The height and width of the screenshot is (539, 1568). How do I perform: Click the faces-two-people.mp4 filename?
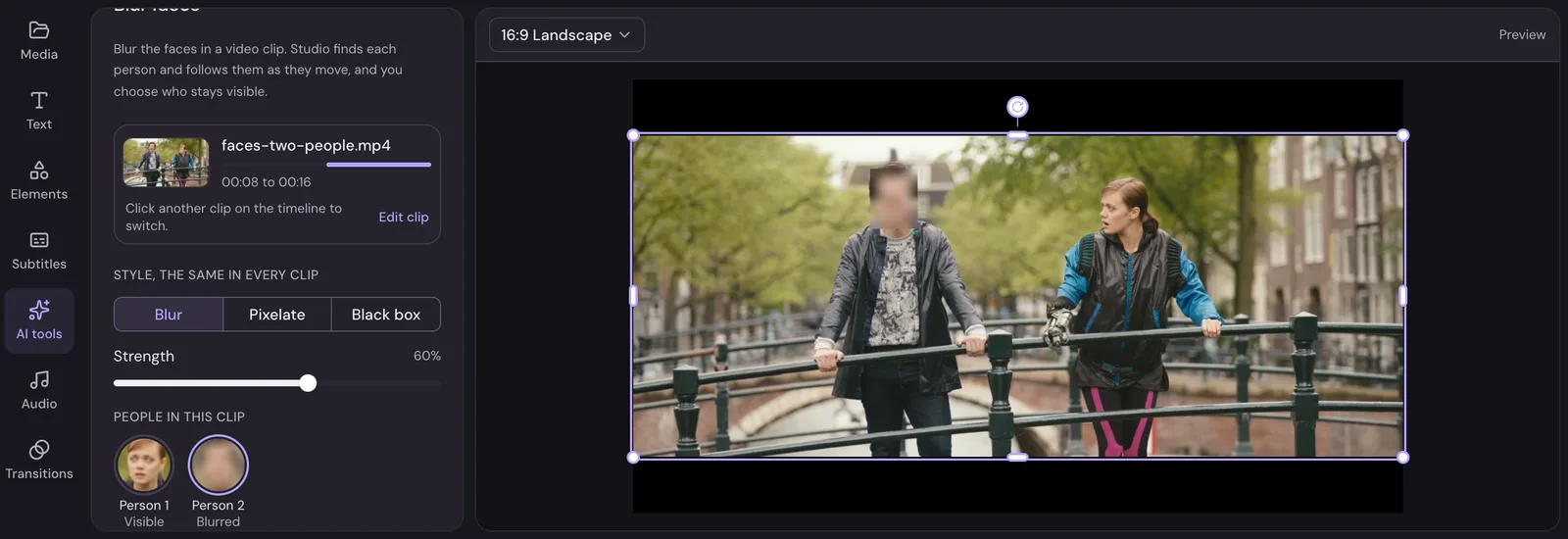[x=306, y=145]
